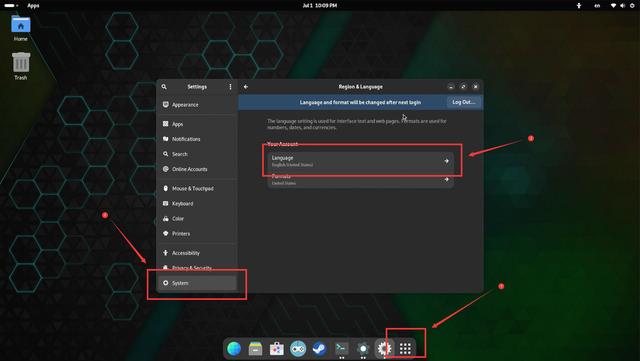
Task: Click the Apps grid icon in sidebar
Action: click(x=165, y=124)
